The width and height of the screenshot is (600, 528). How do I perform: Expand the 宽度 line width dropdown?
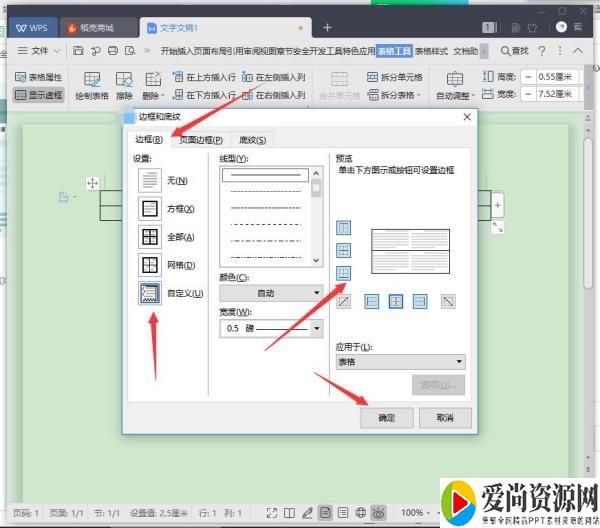pyautogui.click(x=317, y=328)
